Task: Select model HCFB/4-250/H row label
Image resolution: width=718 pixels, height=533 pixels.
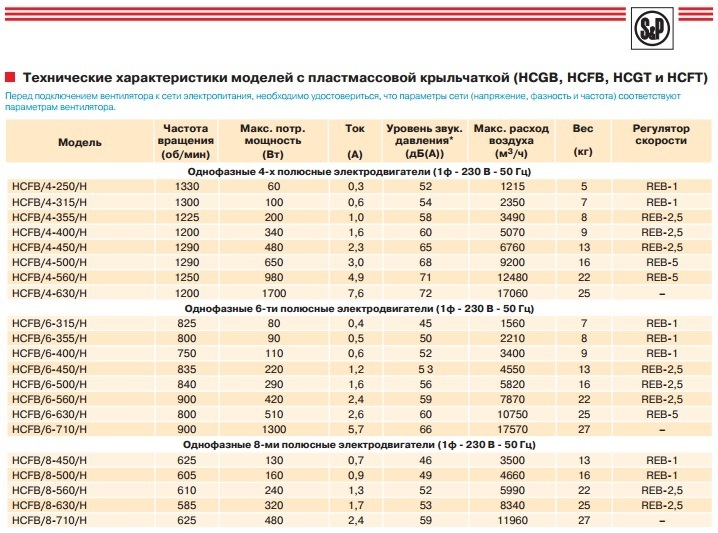Action: [48, 187]
